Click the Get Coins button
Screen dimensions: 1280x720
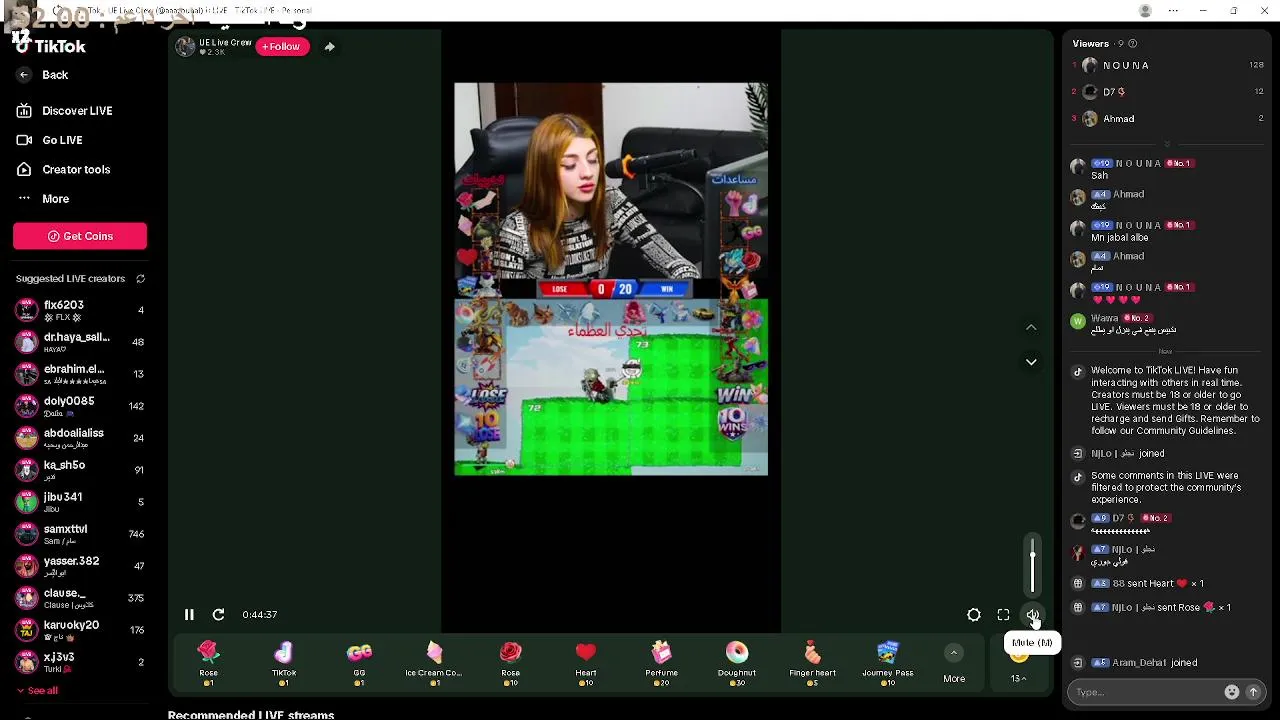(80, 236)
